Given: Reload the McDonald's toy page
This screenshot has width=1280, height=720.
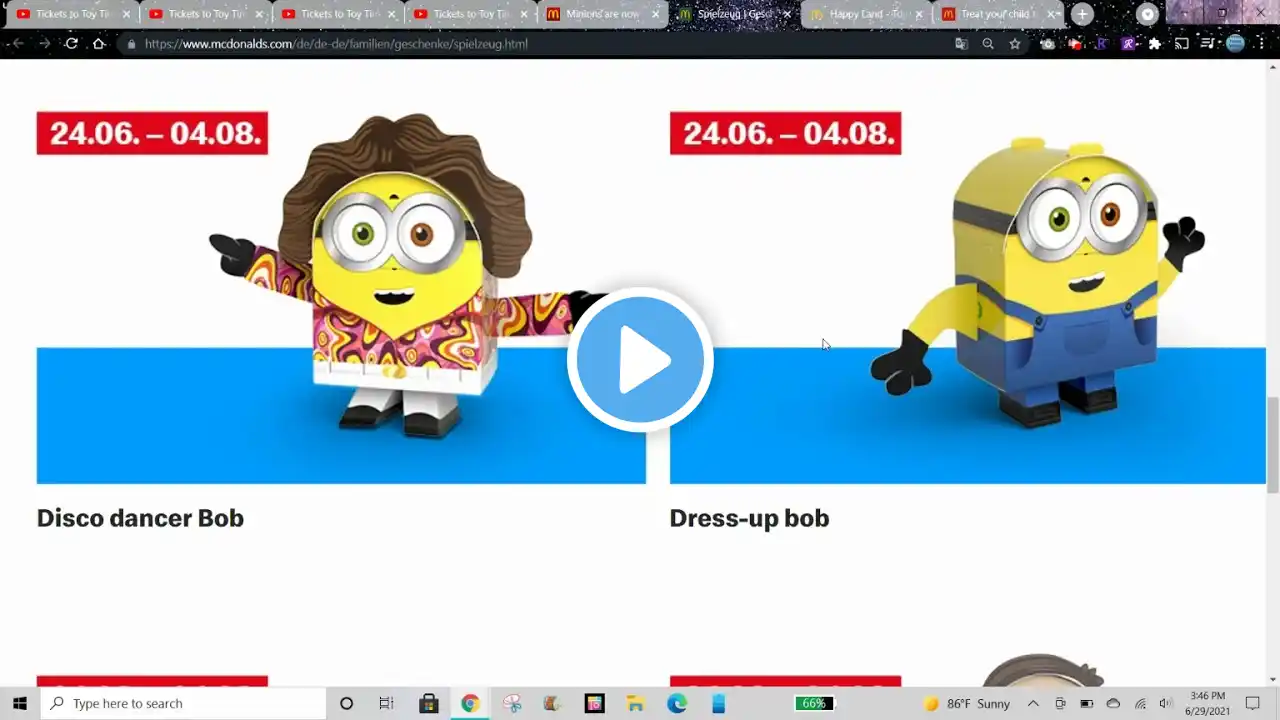Looking at the screenshot, I should click(71, 44).
